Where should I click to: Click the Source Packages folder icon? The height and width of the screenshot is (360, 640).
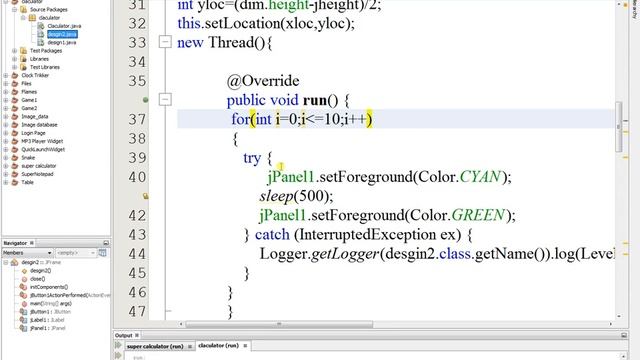24,9
